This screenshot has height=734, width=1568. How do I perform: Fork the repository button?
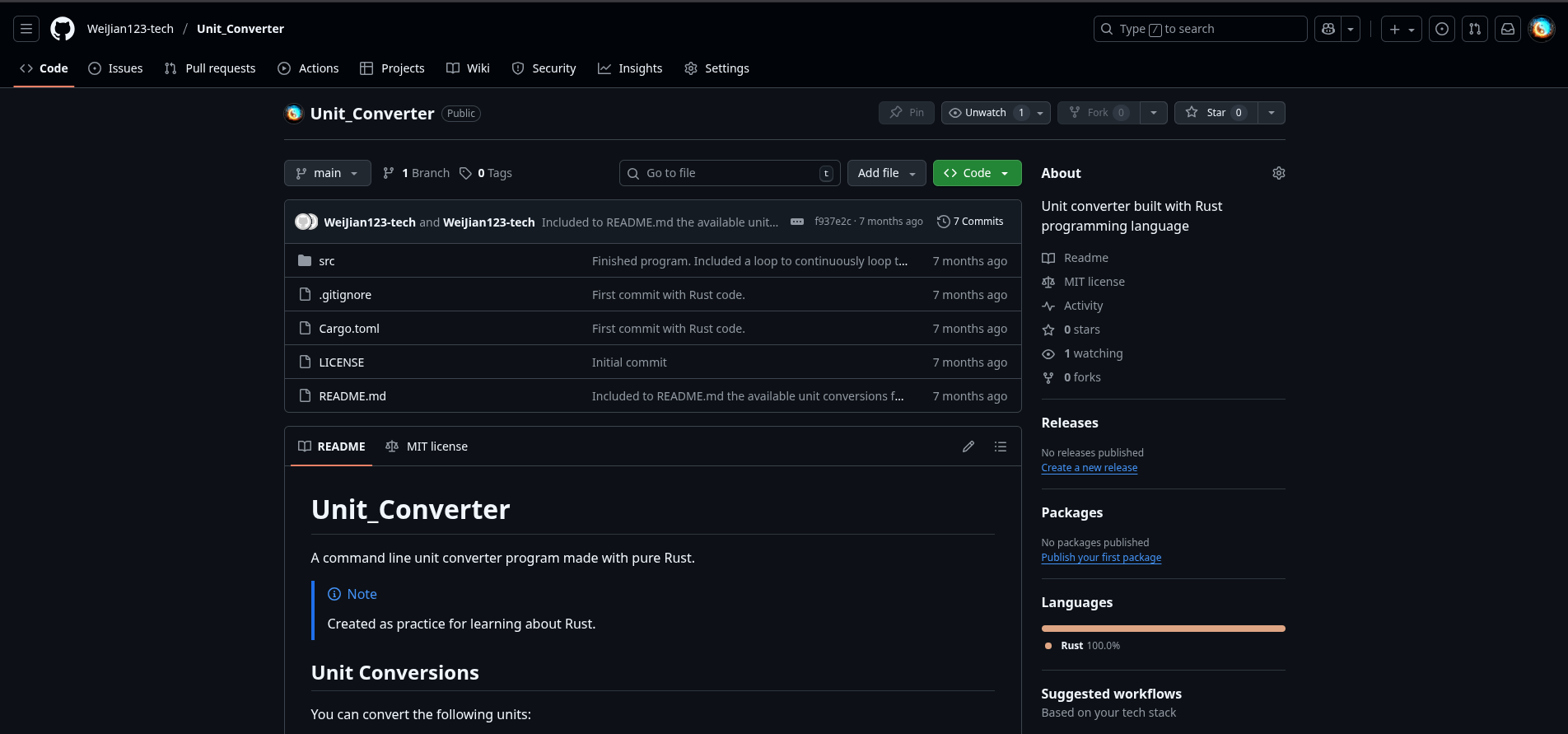(x=1099, y=113)
